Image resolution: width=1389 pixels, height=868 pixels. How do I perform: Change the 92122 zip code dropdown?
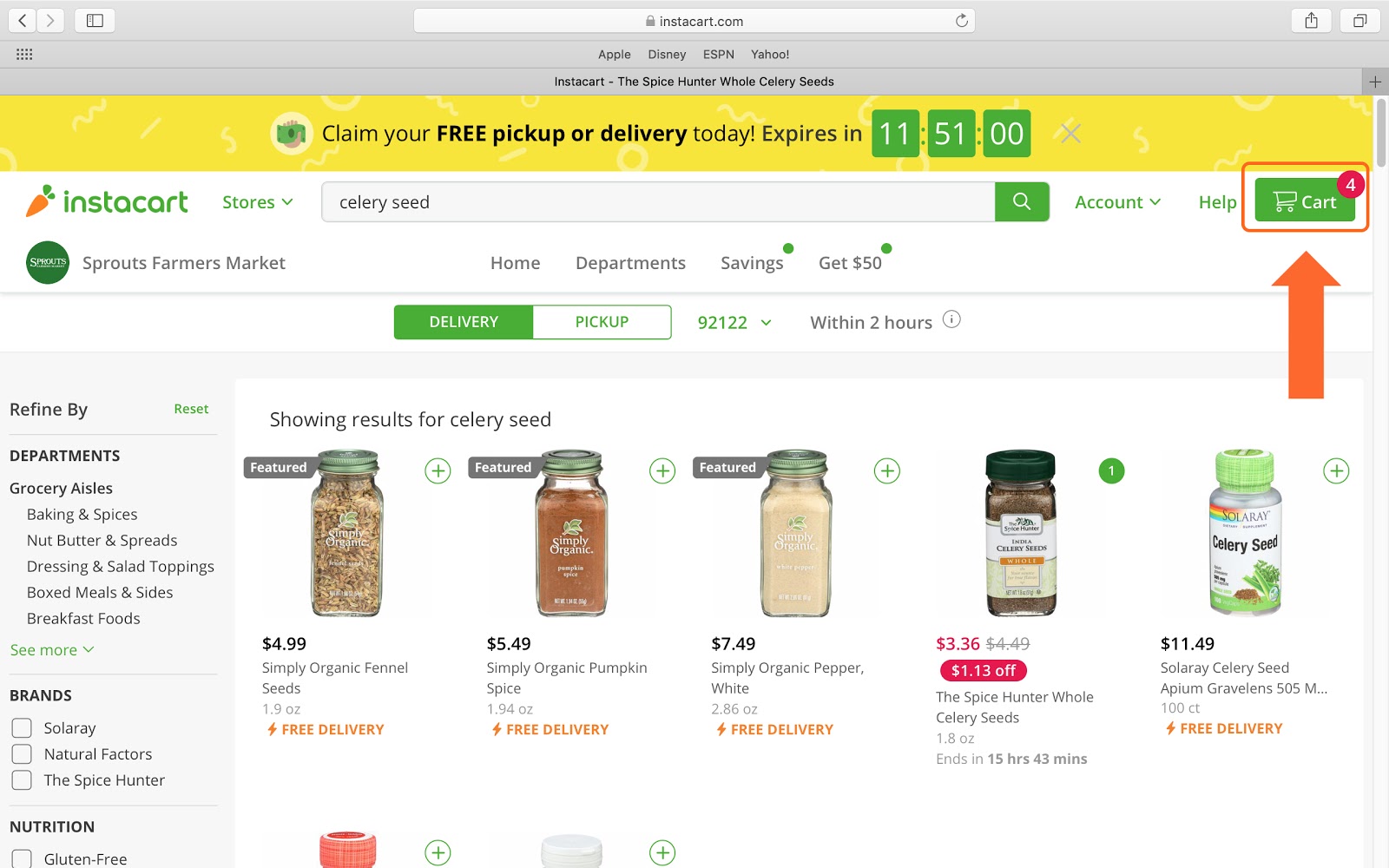click(734, 323)
